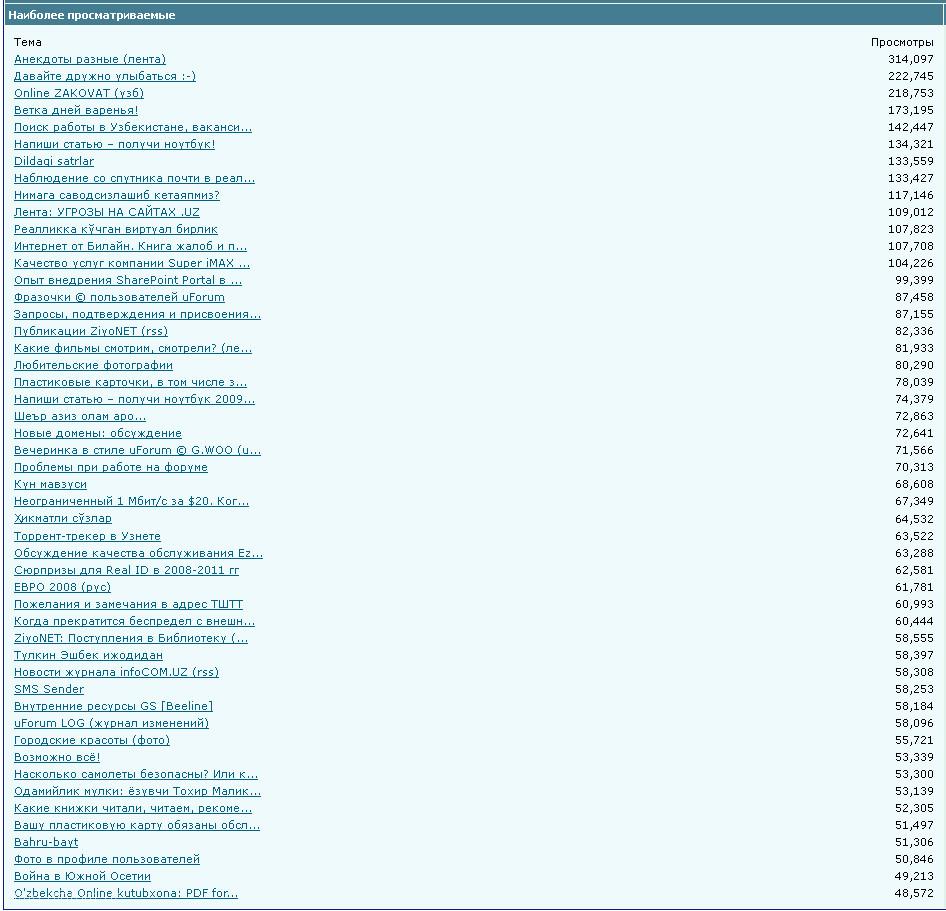This screenshot has height=911, width=946.
Task: Open 'Новые домены: обсуждение' topic
Action: [x=98, y=433]
